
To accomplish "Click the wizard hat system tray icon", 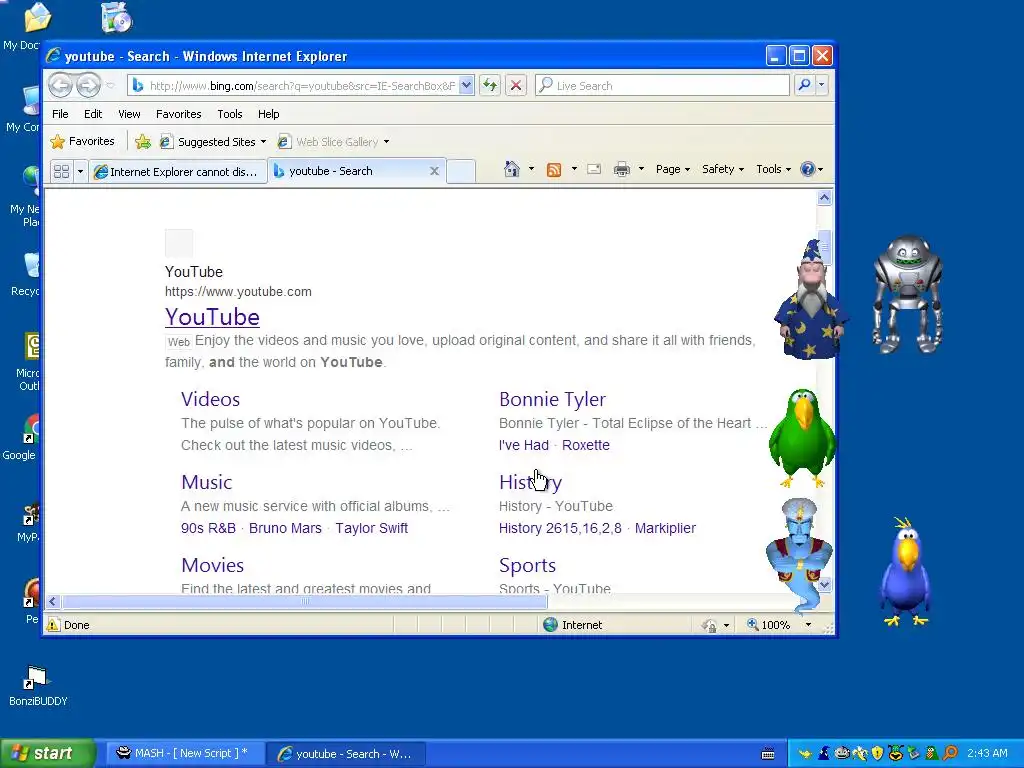I will coord(824,753).
